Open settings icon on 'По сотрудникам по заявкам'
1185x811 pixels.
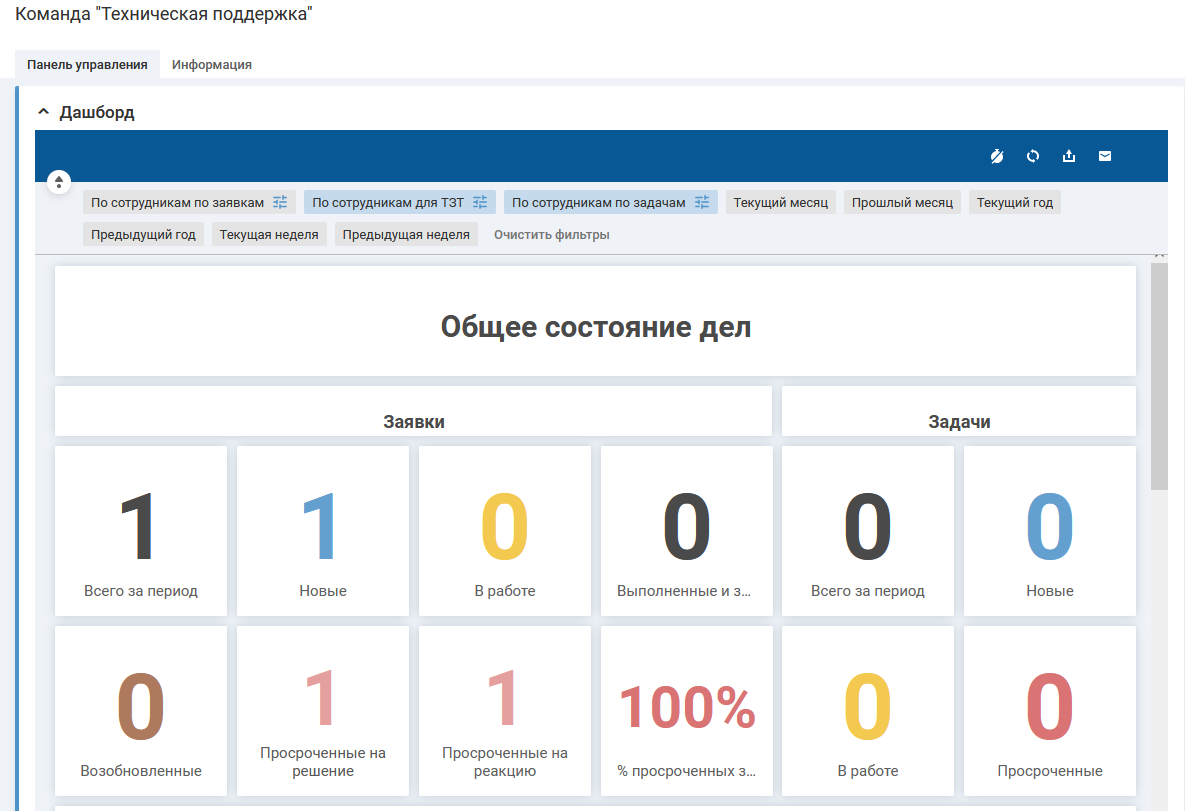click(280, 202)
